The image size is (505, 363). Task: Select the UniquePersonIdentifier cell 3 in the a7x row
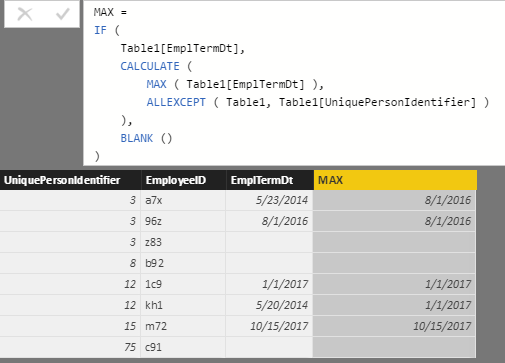click(70, 200)
